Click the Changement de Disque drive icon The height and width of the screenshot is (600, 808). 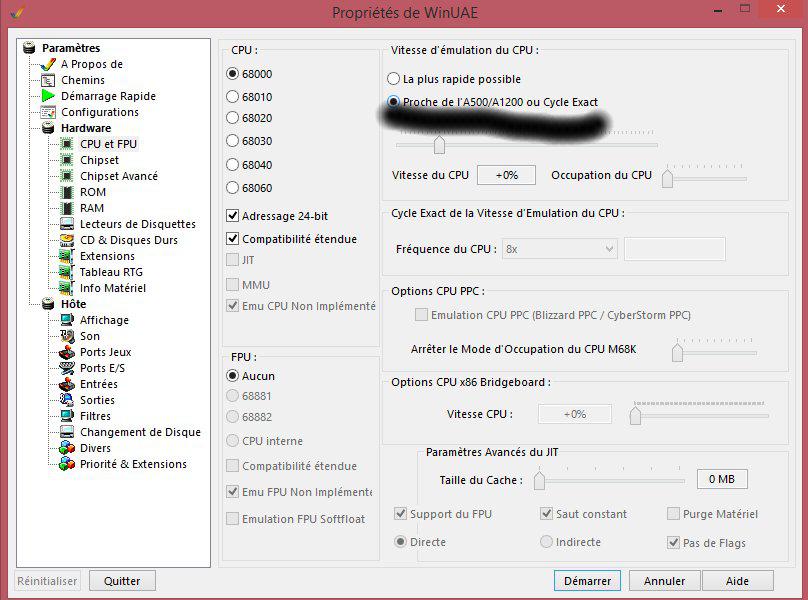coord(67,431)
